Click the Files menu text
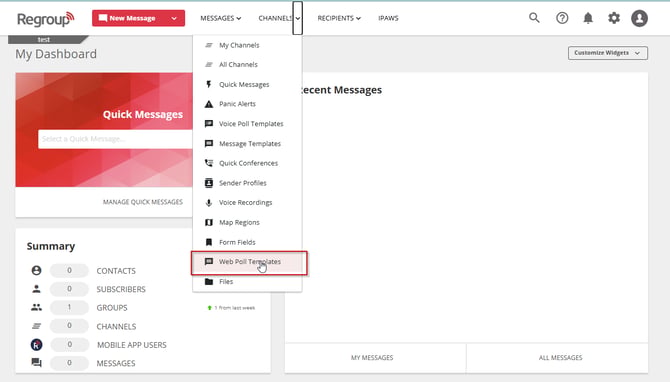 point(226,282)
